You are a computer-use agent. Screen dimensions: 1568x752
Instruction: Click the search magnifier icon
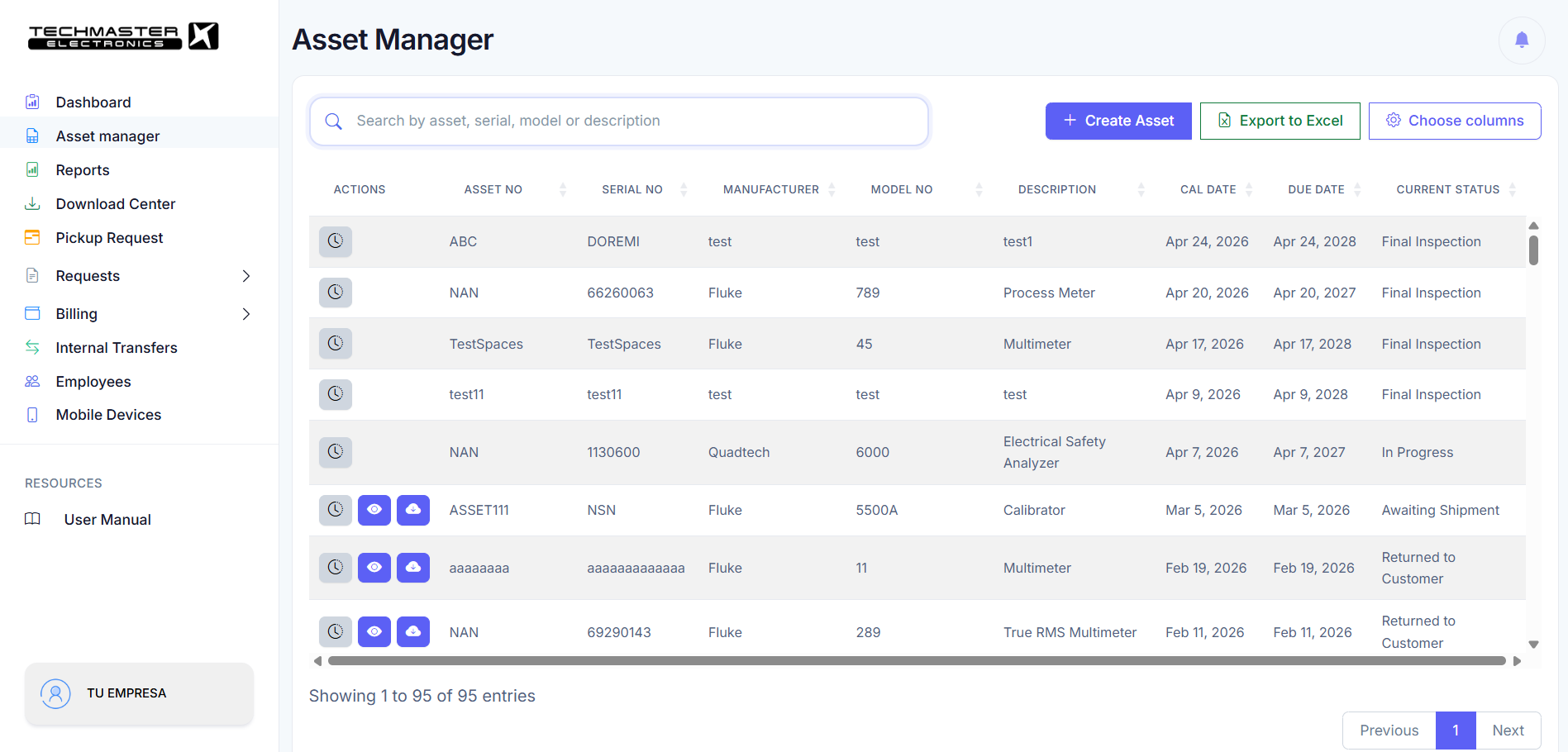[334, 121]
